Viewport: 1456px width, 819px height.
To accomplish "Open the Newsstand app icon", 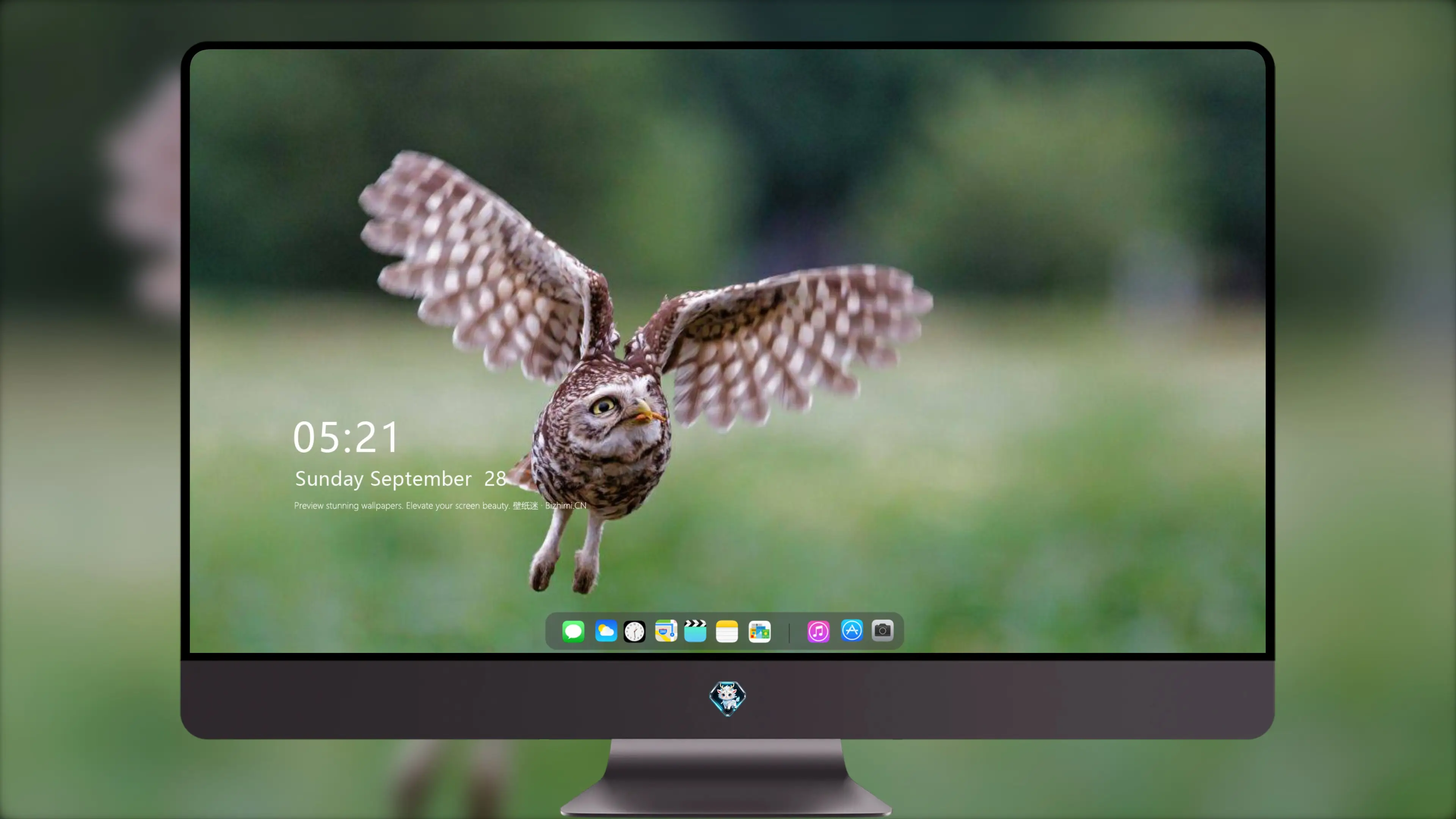I will click(759, 631).
